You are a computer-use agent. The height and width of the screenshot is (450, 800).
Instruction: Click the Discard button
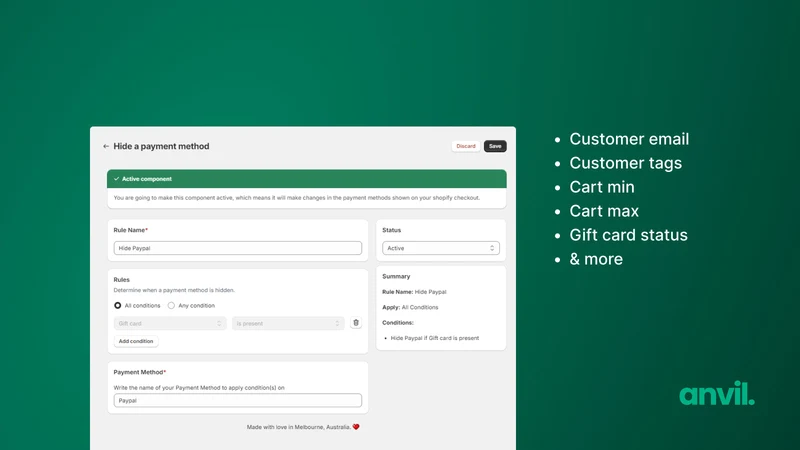[466, 146]
